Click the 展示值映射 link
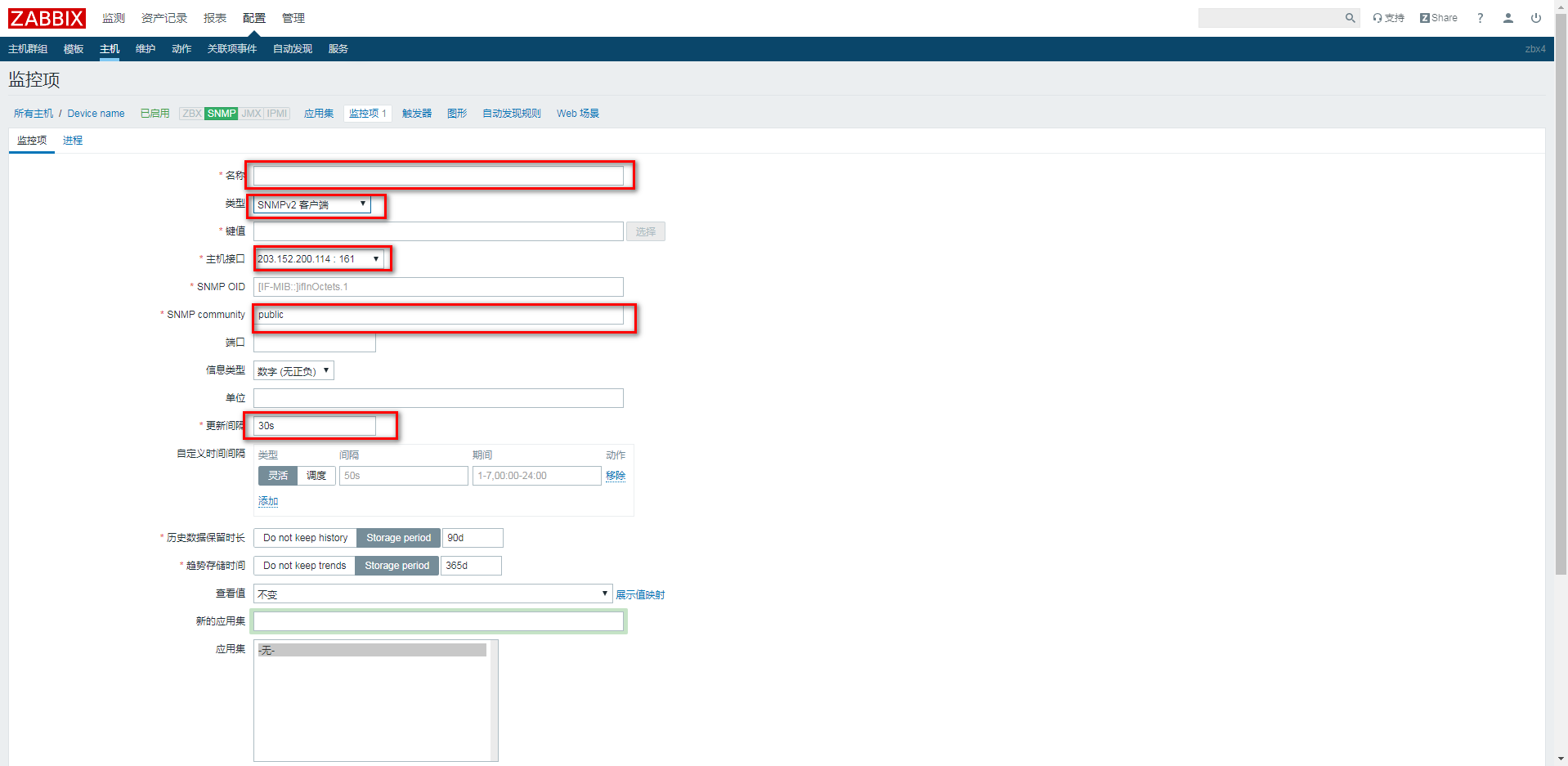The height and width of the screenshot is (766, 1568). point(640,595)
